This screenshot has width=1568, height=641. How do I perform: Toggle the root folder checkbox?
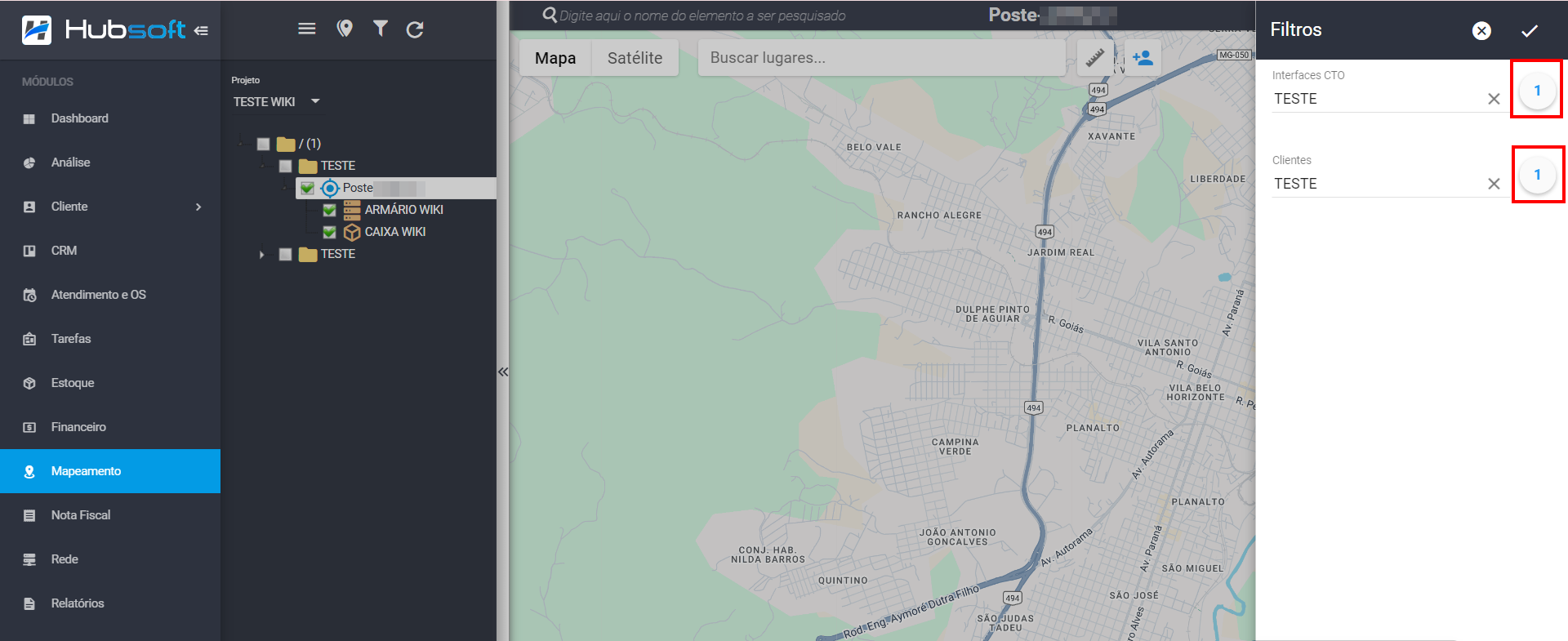point(263,144)
